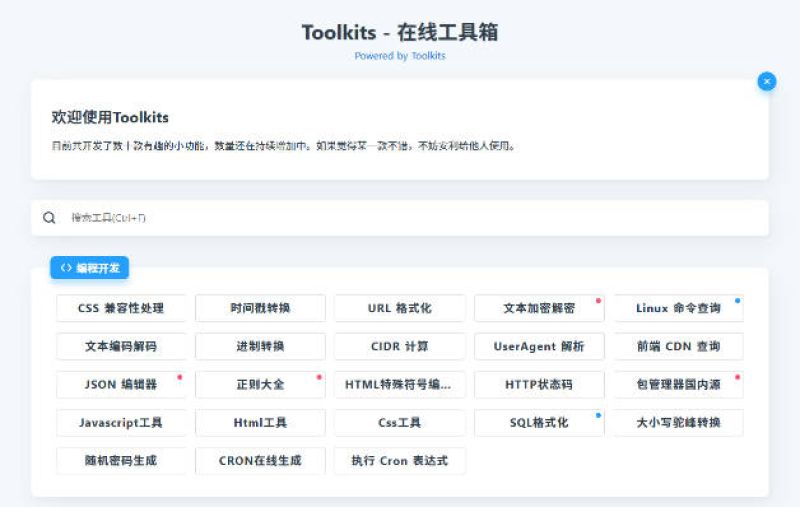Open 文本加密解密 tool
The height and width of the screenshot is (507, 800).
(539, 308)
